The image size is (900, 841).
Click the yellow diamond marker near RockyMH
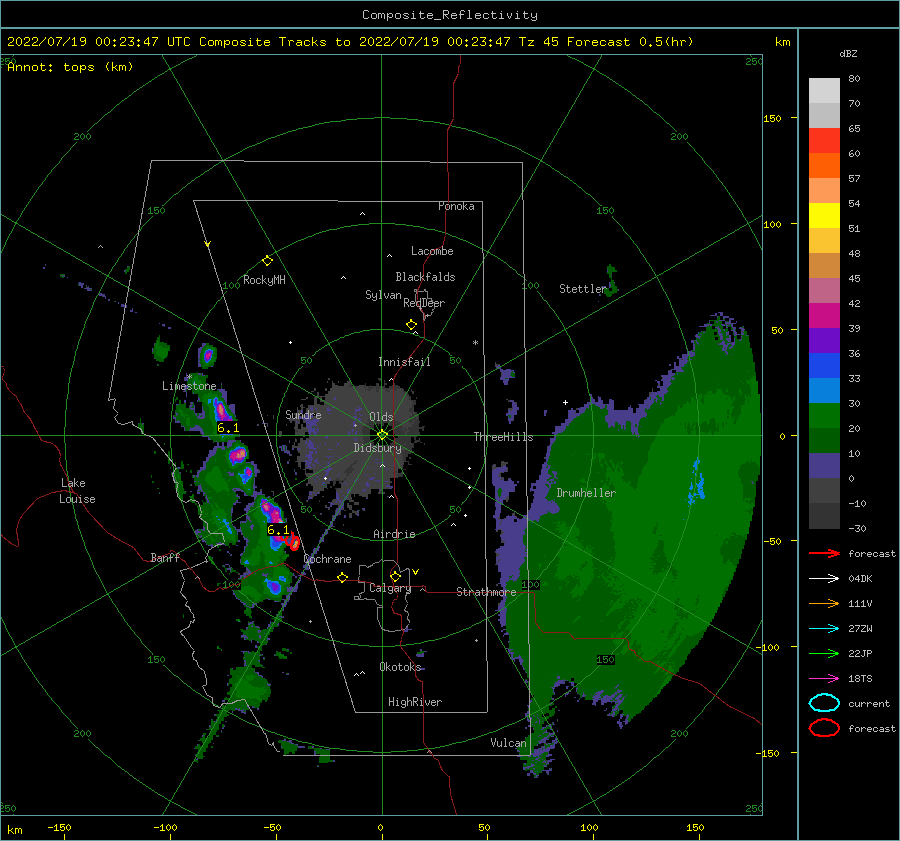267,261
